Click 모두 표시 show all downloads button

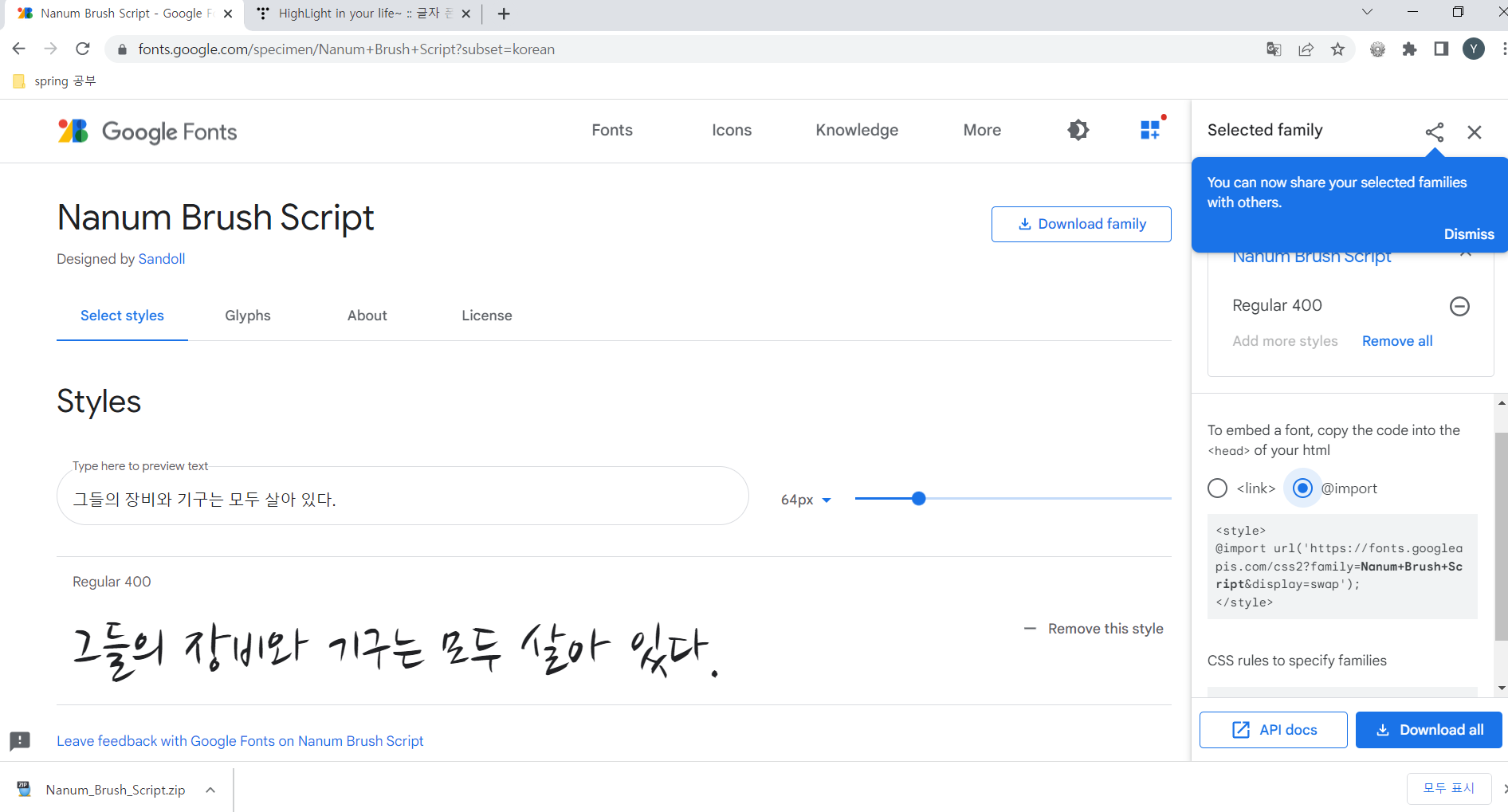pos(1449,788)
